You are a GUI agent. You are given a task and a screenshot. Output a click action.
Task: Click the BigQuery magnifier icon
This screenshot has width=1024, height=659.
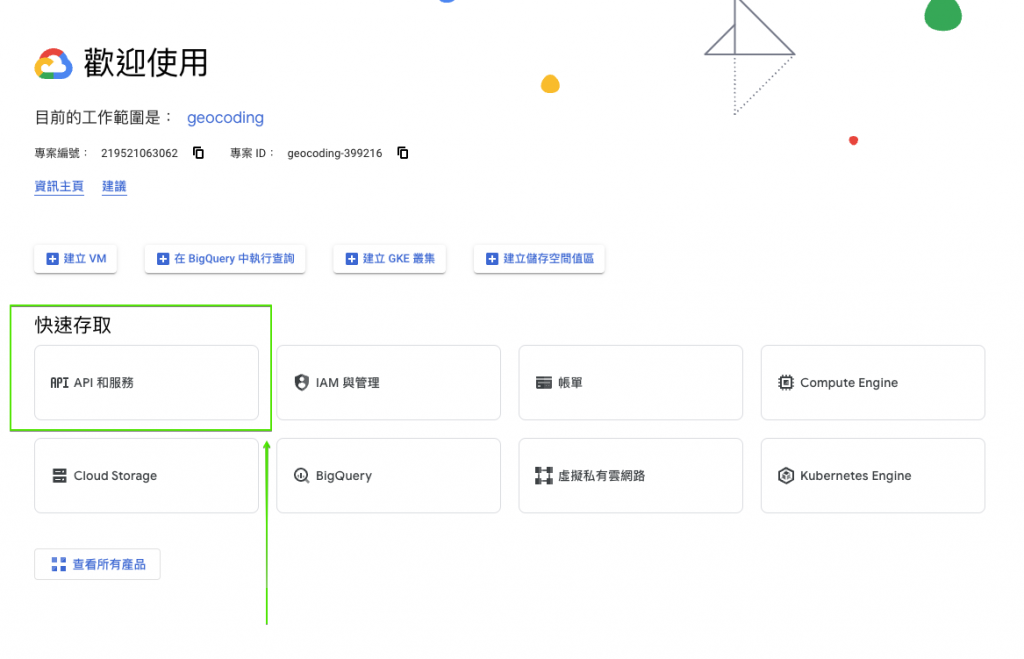tap(302, 475)
